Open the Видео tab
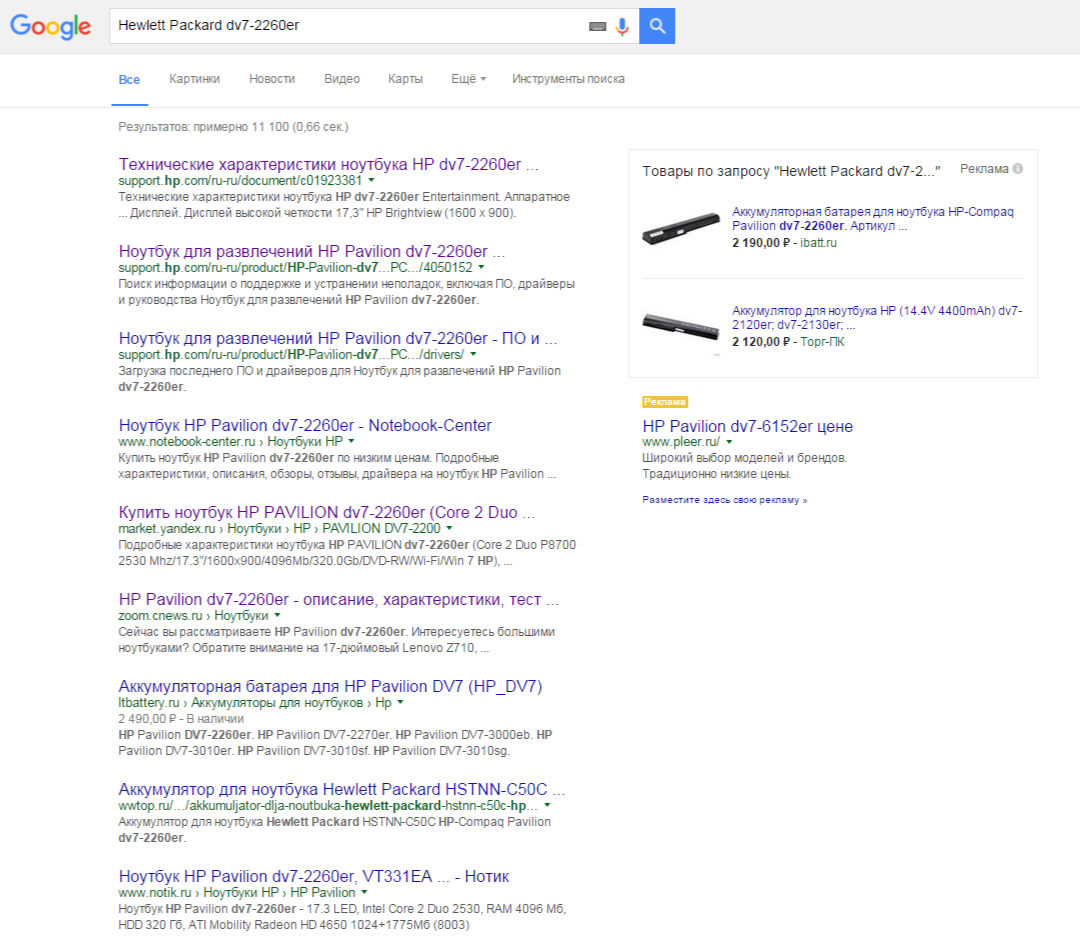 tap(342, 79)
